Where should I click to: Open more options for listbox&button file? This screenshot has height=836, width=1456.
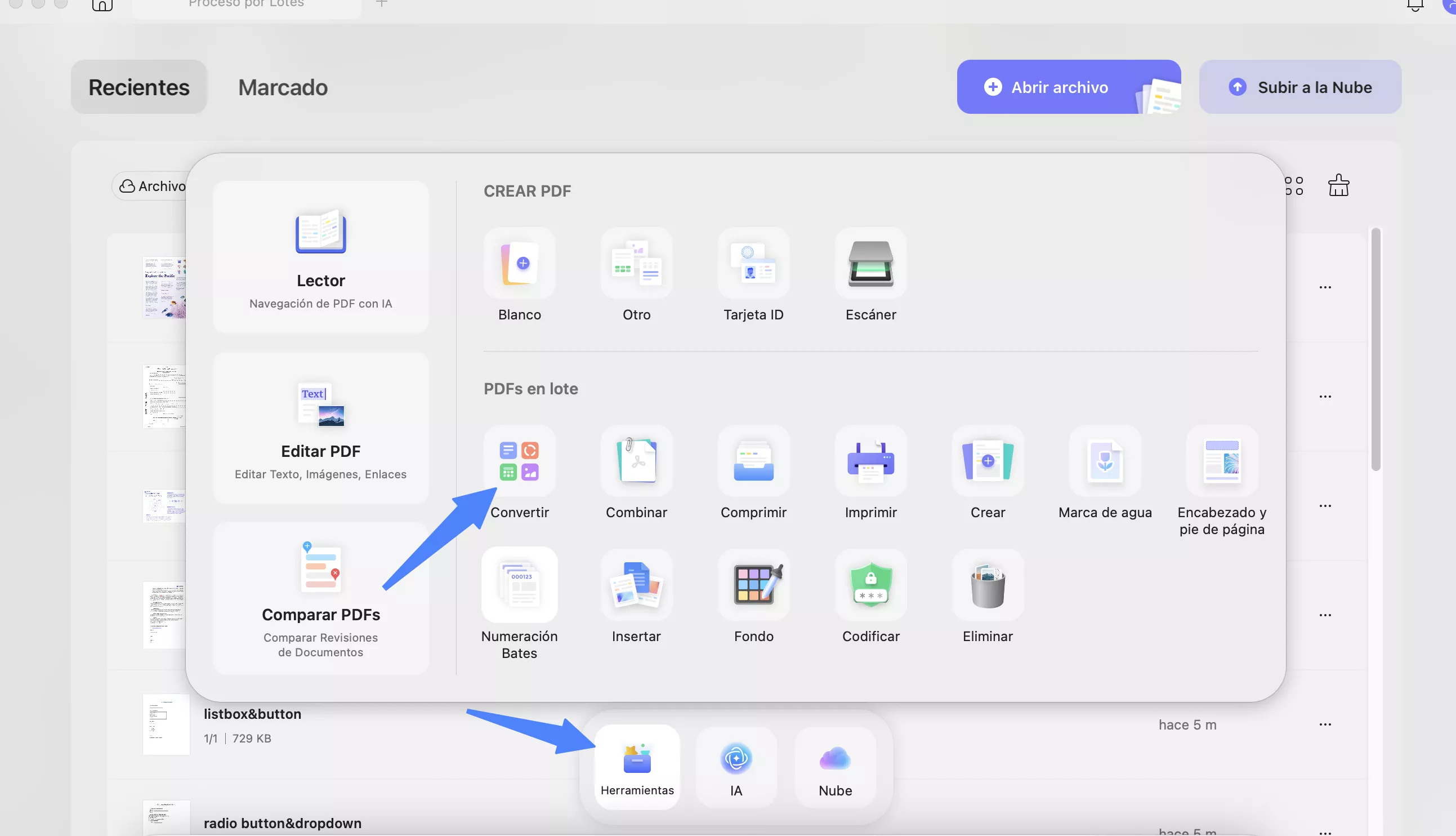[1325, 724]
